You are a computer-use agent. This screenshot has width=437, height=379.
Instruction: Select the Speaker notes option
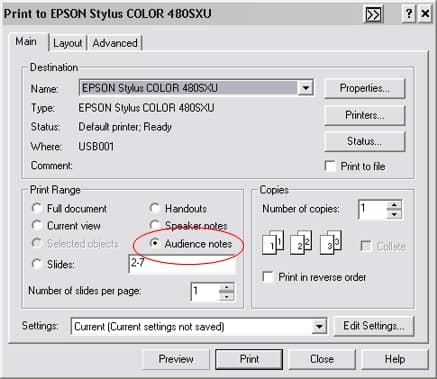coord(154,226)
